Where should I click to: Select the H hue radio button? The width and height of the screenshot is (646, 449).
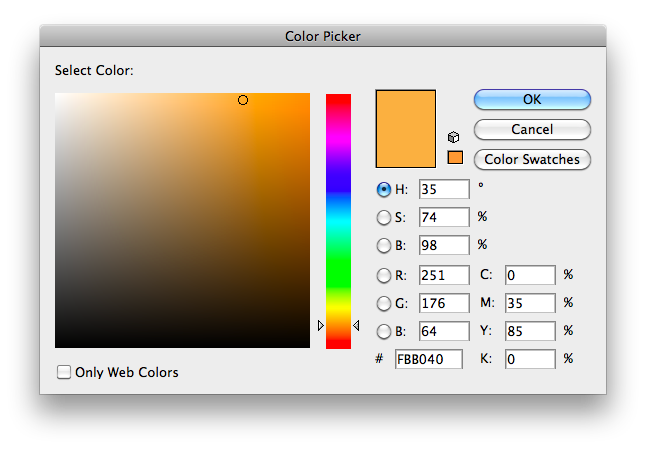pyautogui.click(x=384, y=189)
